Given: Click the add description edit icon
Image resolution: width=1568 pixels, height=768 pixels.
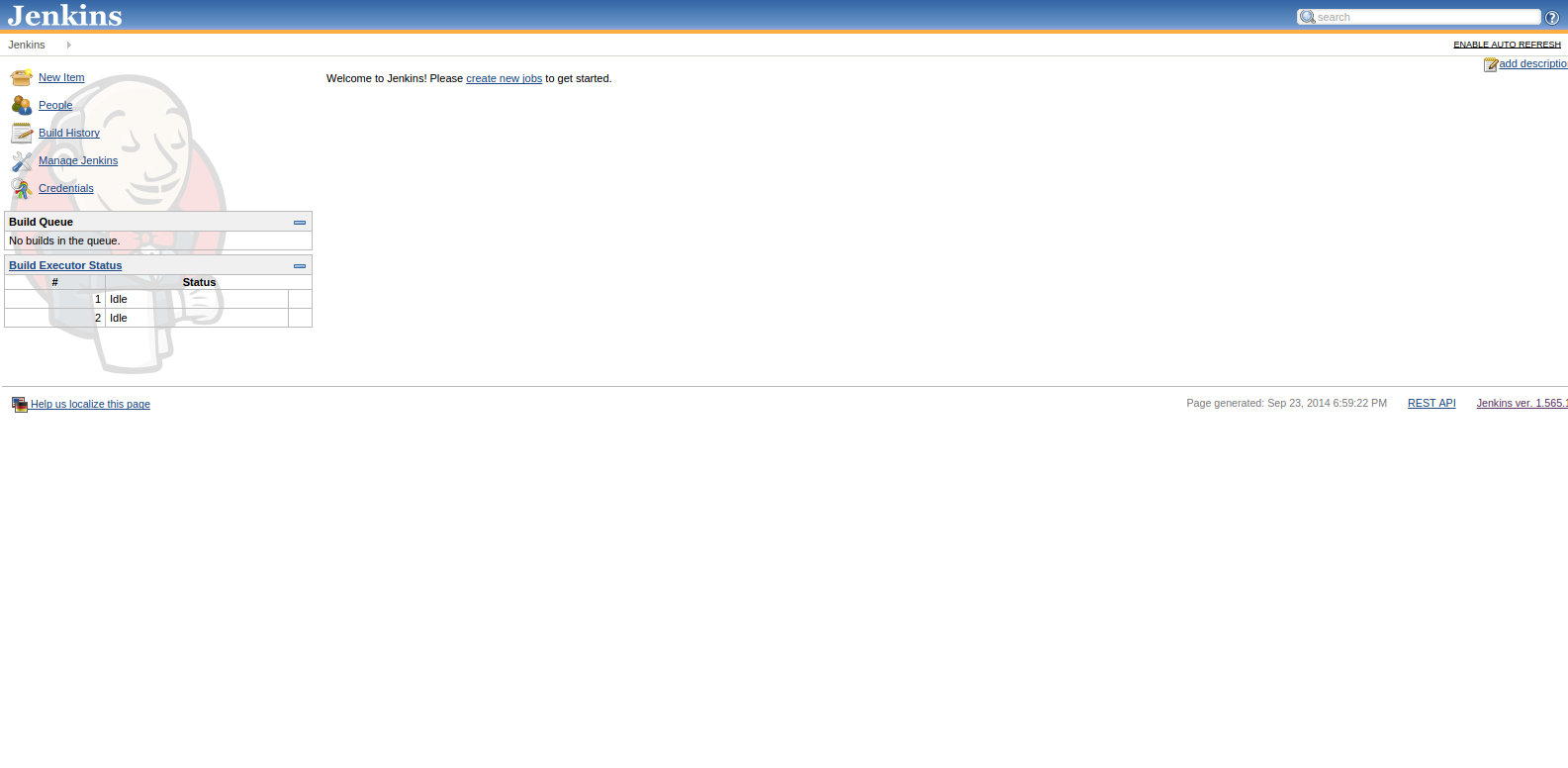Looking at the screenshot, I should click(x=1490, y=64).
